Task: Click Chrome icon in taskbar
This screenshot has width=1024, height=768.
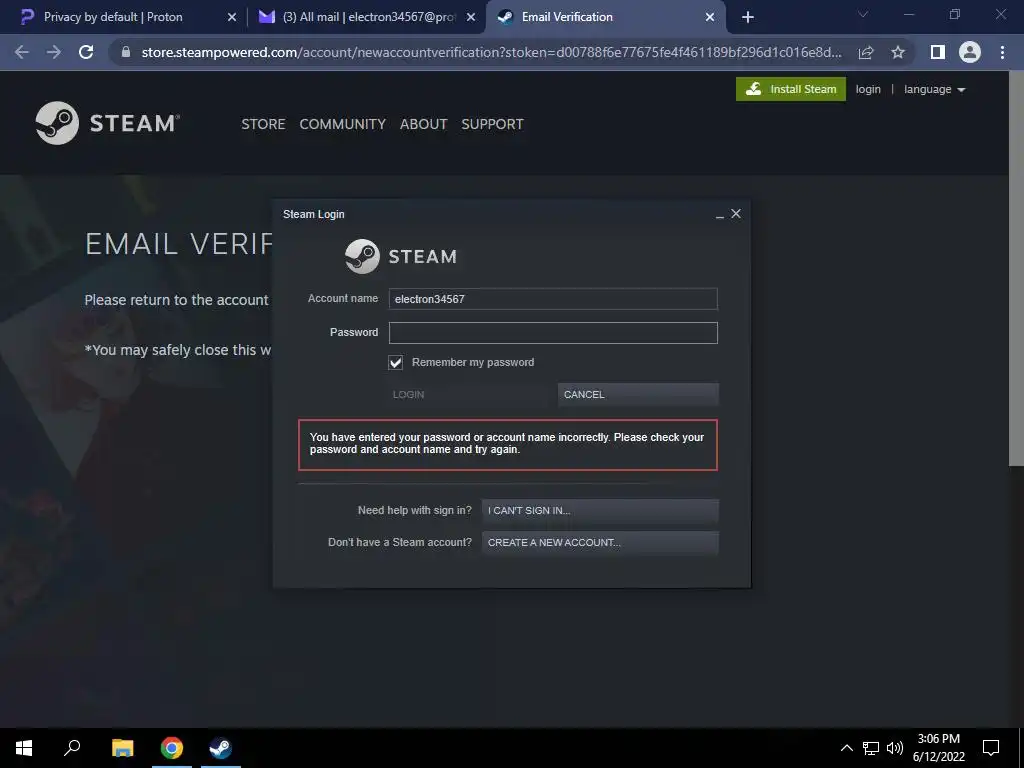Action: (x=172, y=748)
